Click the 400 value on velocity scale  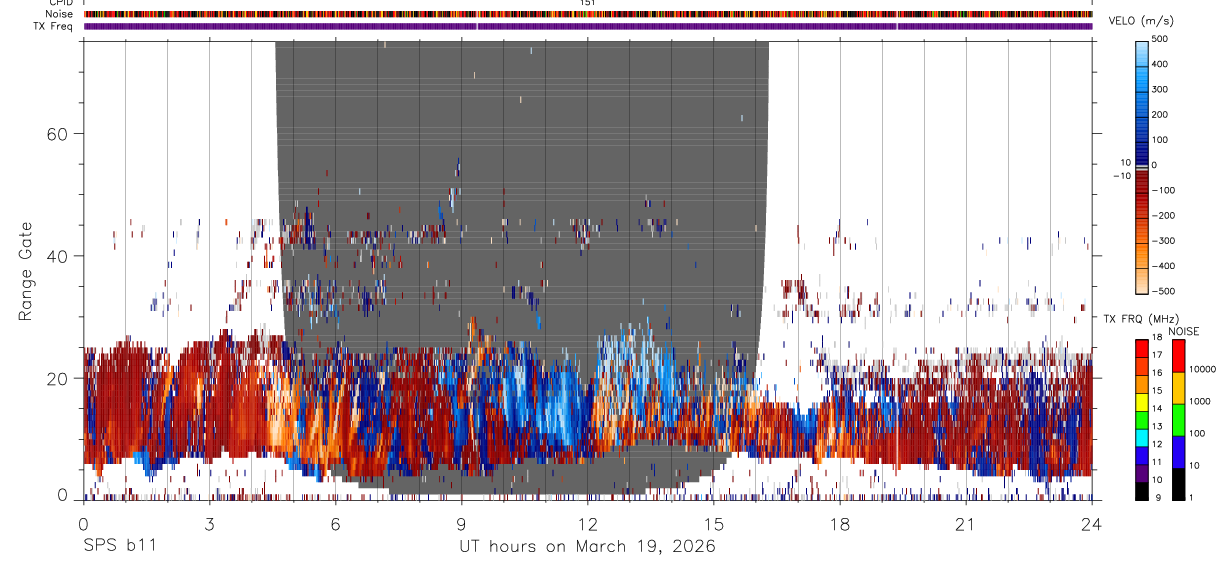pos(1162,64)
